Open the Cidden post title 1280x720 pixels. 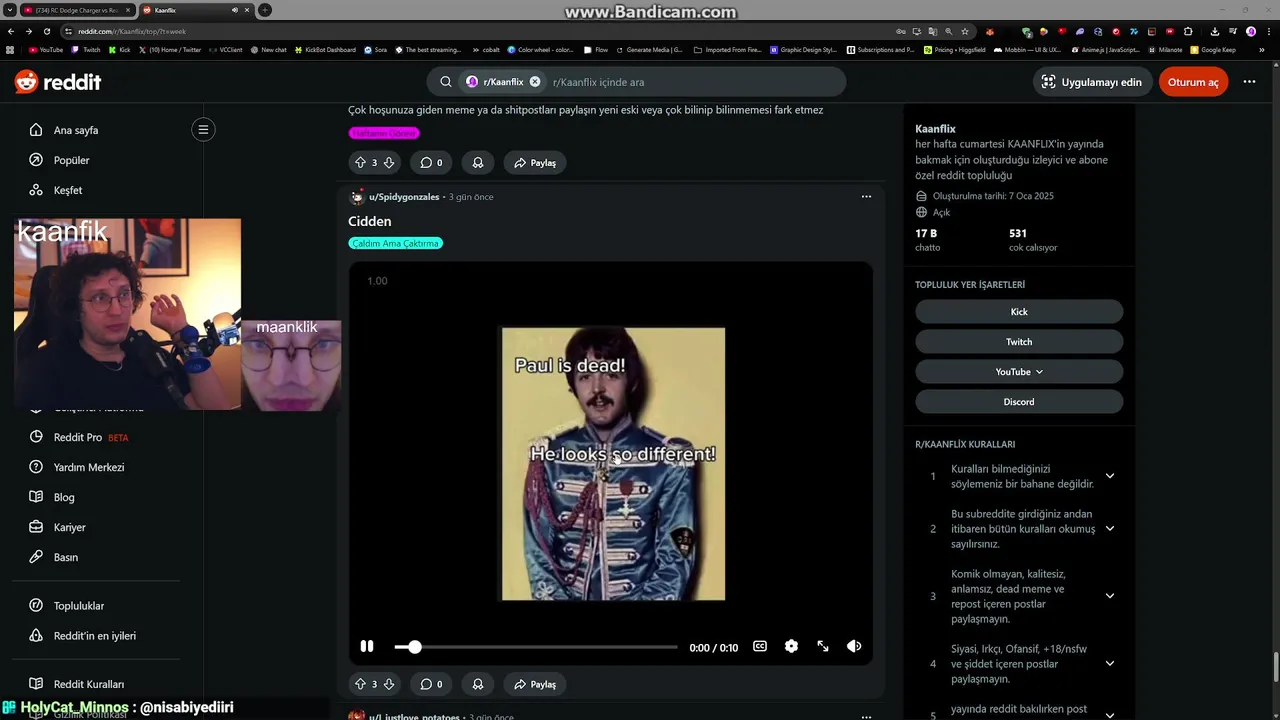pos(369,221)
